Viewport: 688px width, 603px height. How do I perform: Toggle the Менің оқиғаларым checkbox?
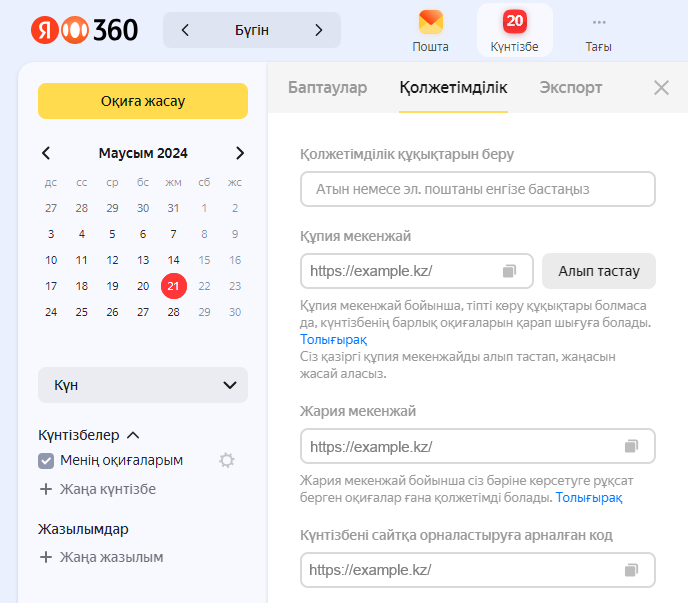pos(46,460)
